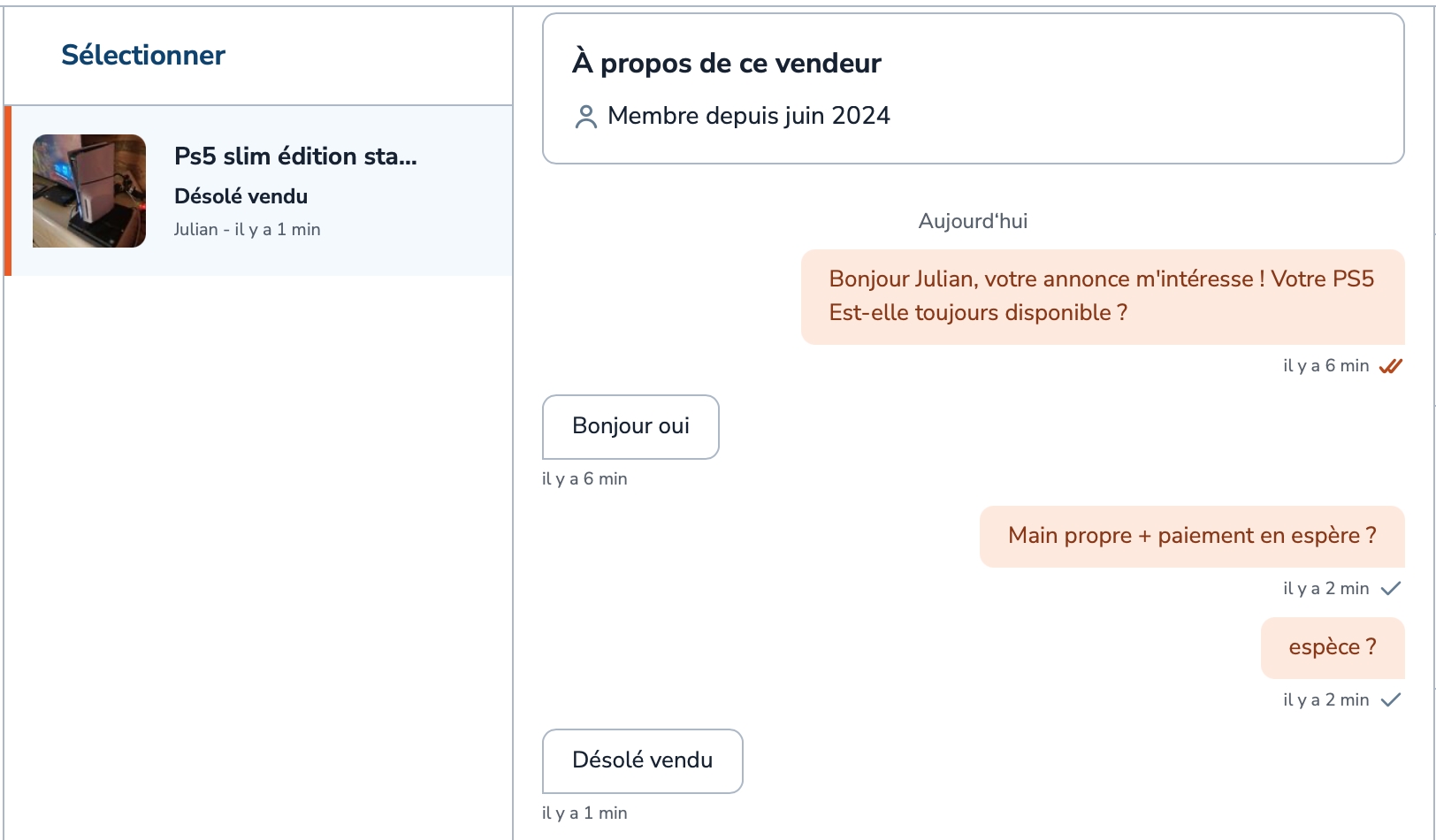This screenshot has height=840, width=1436.
Task: Click the "Main propre + paiement en espèce ?" bubble
Action: [1191, 537]
